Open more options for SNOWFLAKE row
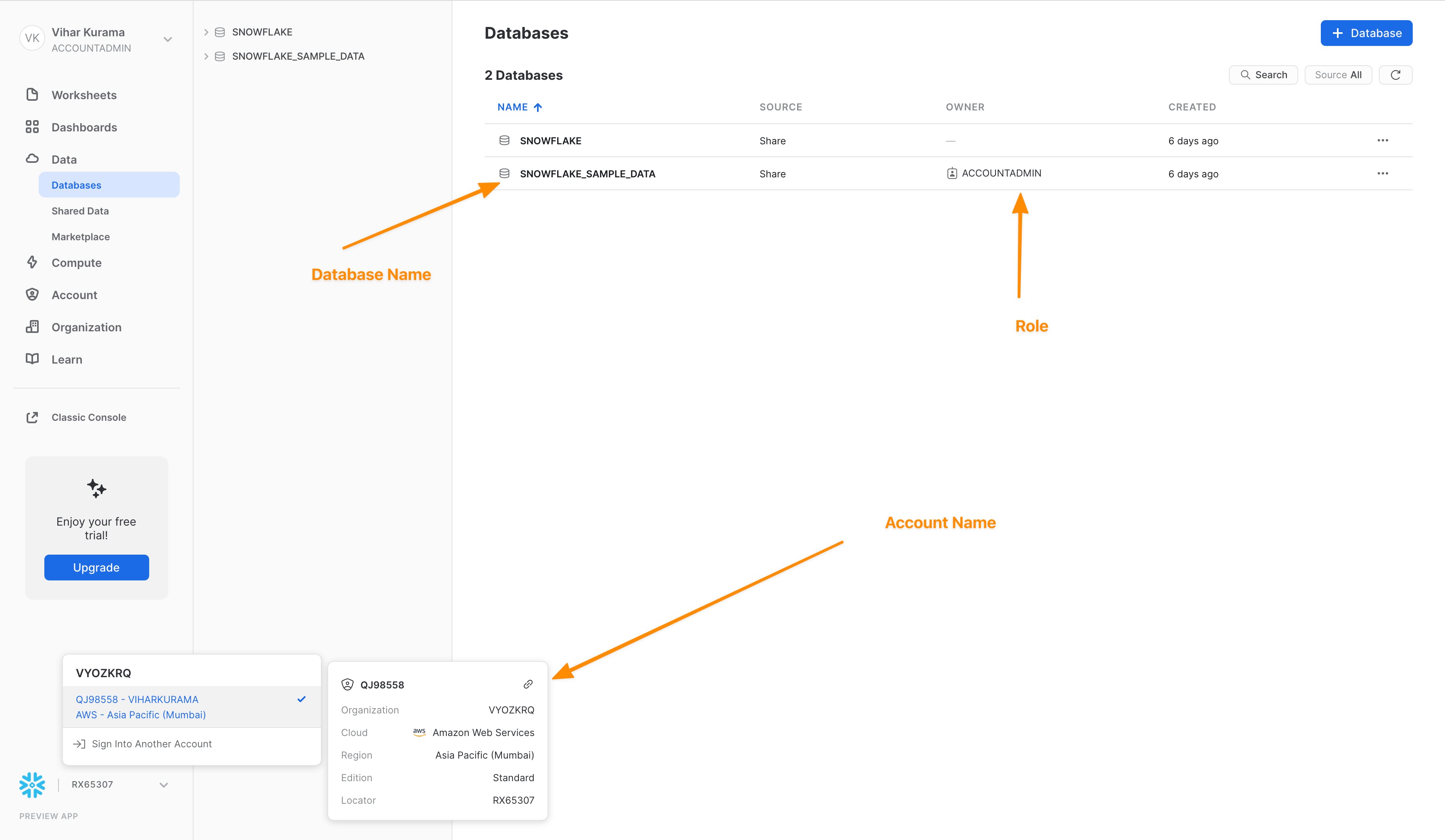 pos(1383,141)
